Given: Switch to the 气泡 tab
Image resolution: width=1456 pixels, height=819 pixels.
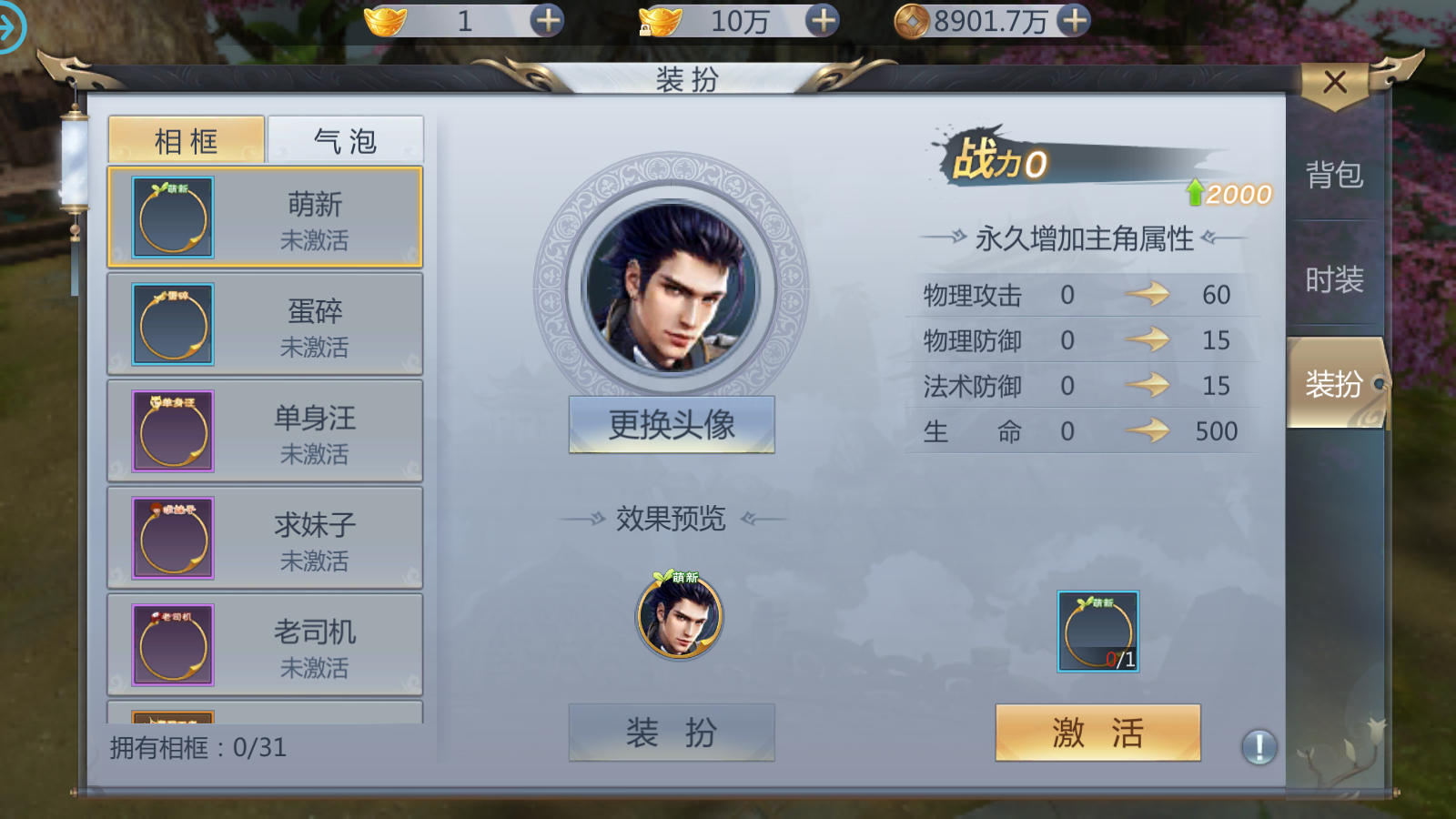Looking at the screenshot, I should [345, 140].
